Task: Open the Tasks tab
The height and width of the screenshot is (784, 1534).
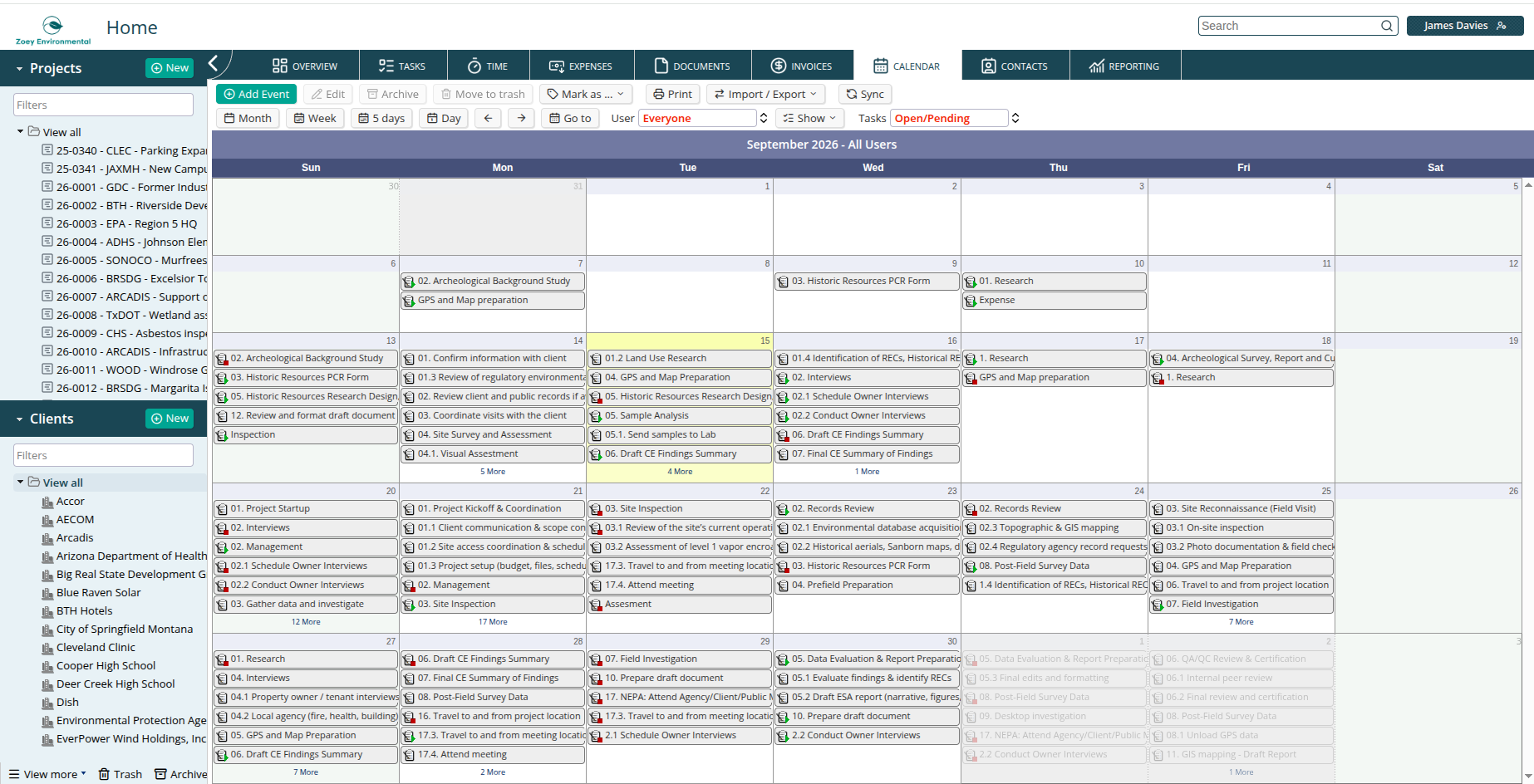Action: tap(402, 66)
